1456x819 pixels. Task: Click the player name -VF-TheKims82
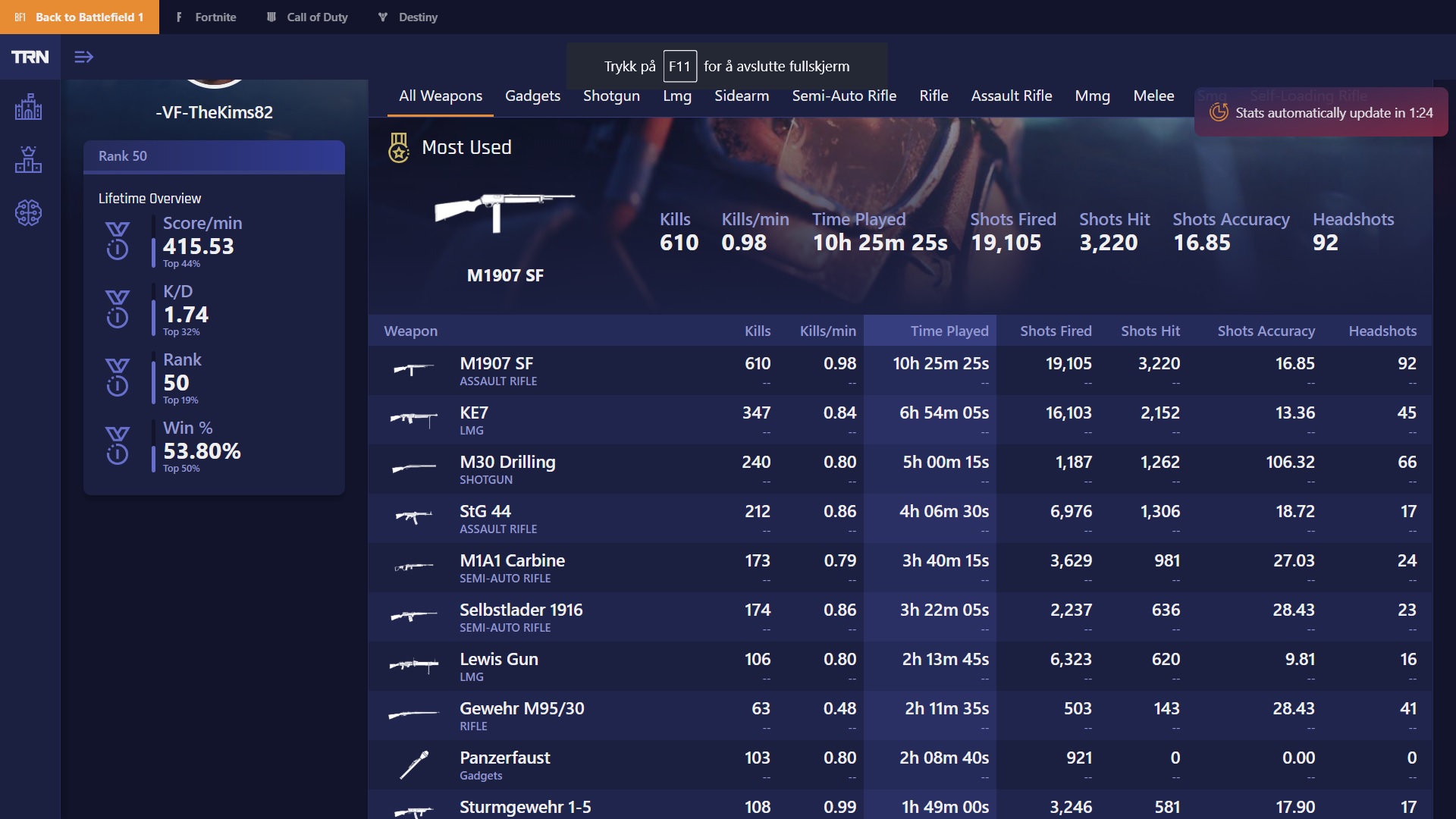pyautogui.click(x=214, y=112)
